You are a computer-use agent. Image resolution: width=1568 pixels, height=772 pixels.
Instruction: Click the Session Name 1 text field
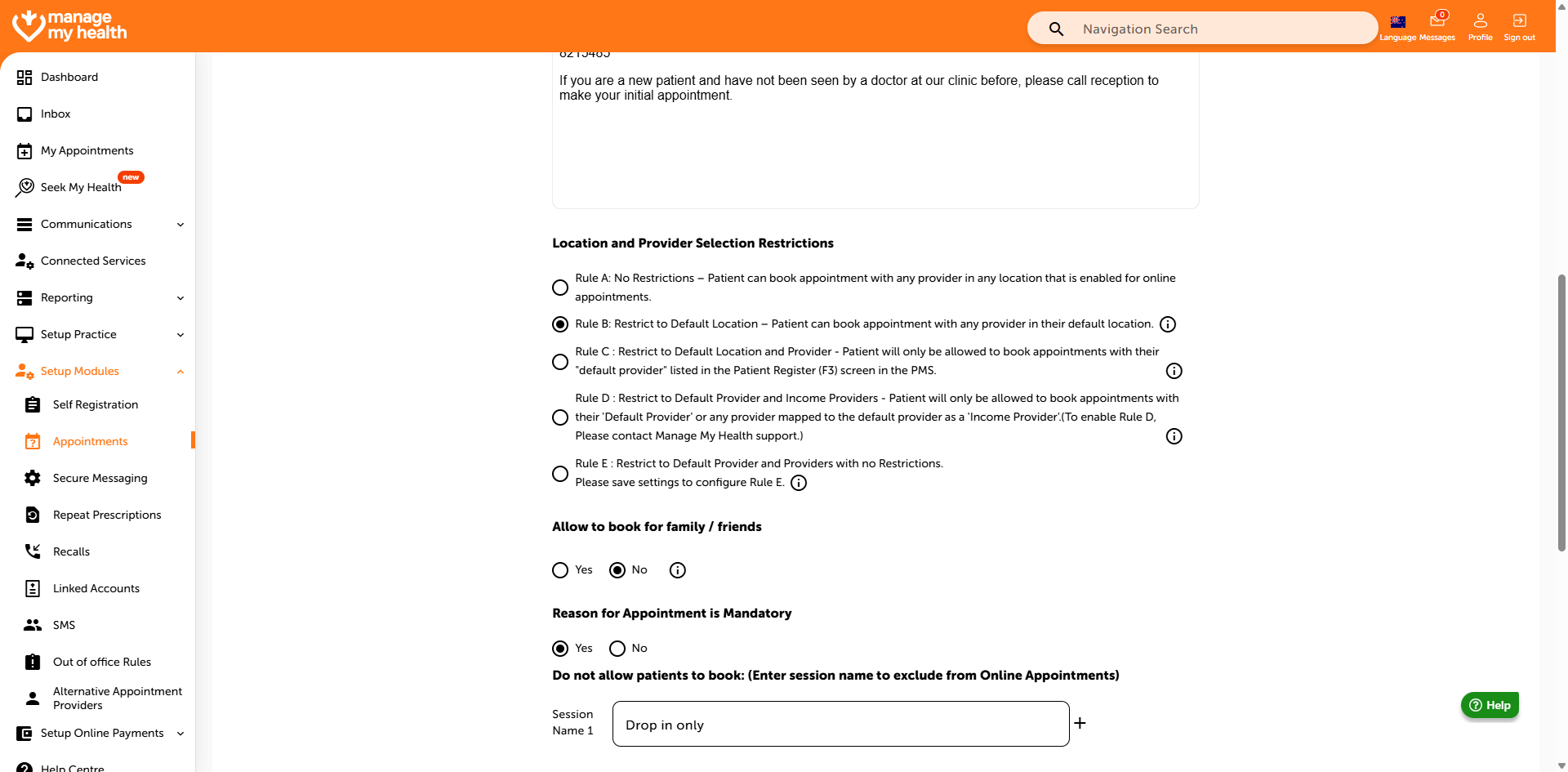coord(840,725)
